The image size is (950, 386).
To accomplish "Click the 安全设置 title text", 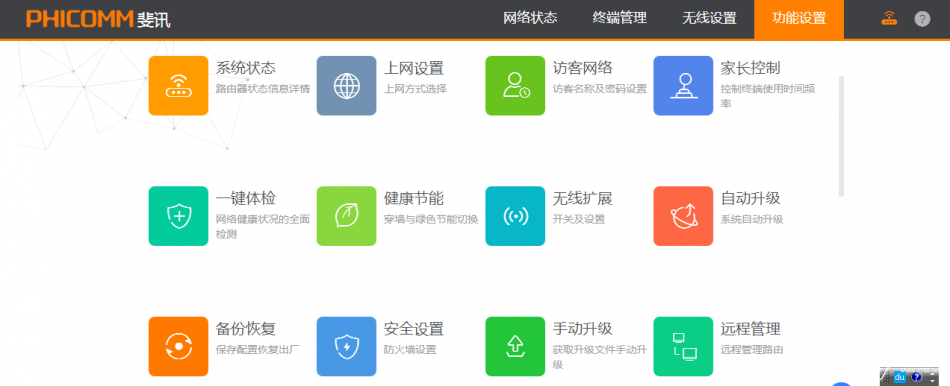I will click(414, 329).
